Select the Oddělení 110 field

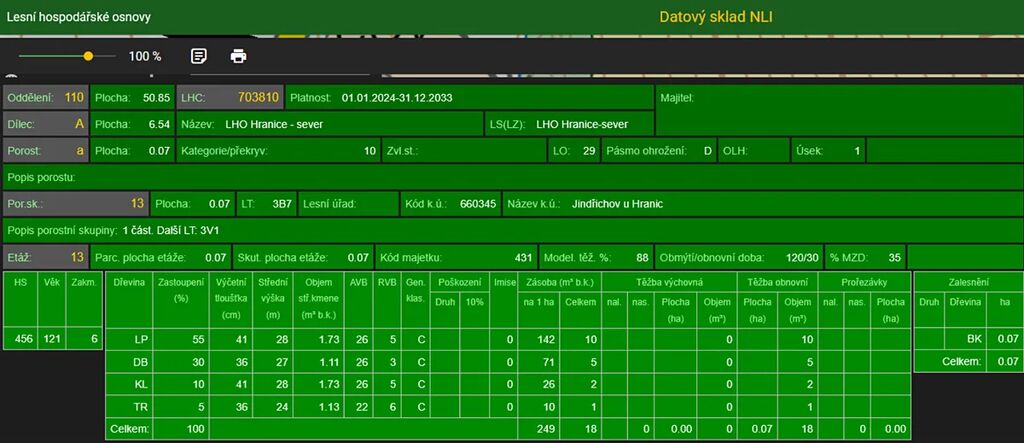(46, 98)
